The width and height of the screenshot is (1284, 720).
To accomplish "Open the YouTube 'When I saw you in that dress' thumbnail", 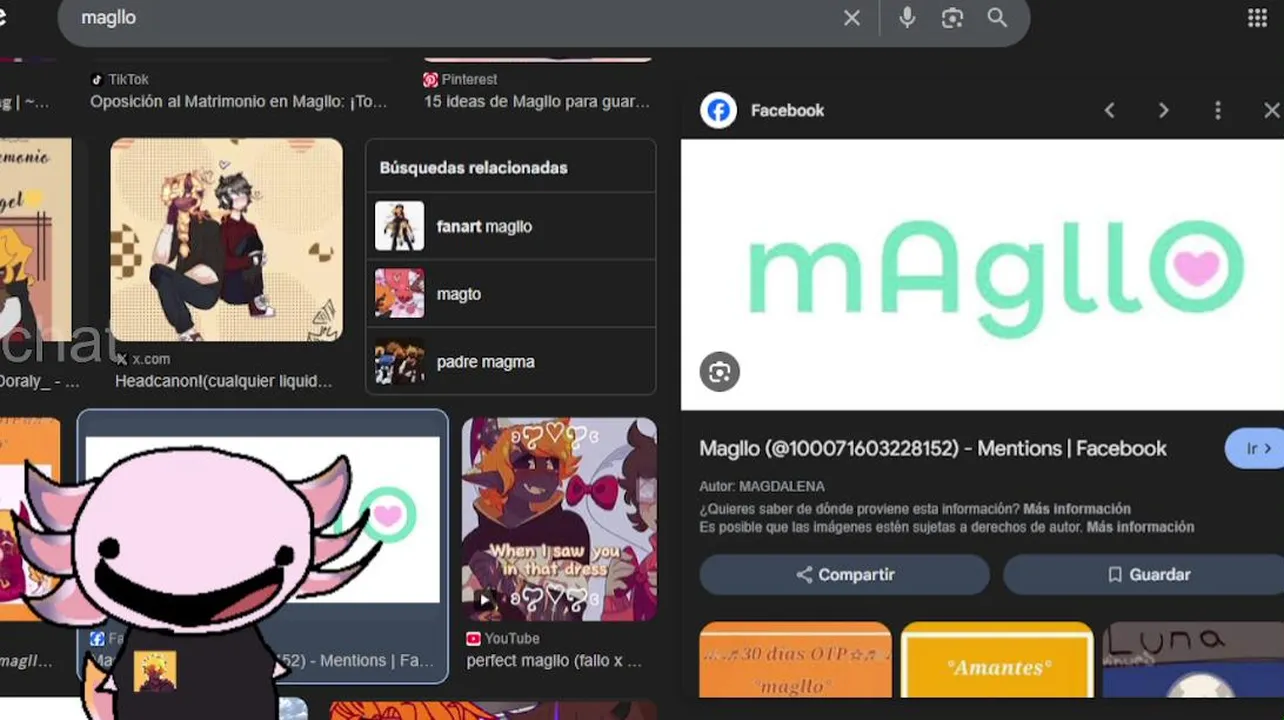I will [x=559, y=519].
